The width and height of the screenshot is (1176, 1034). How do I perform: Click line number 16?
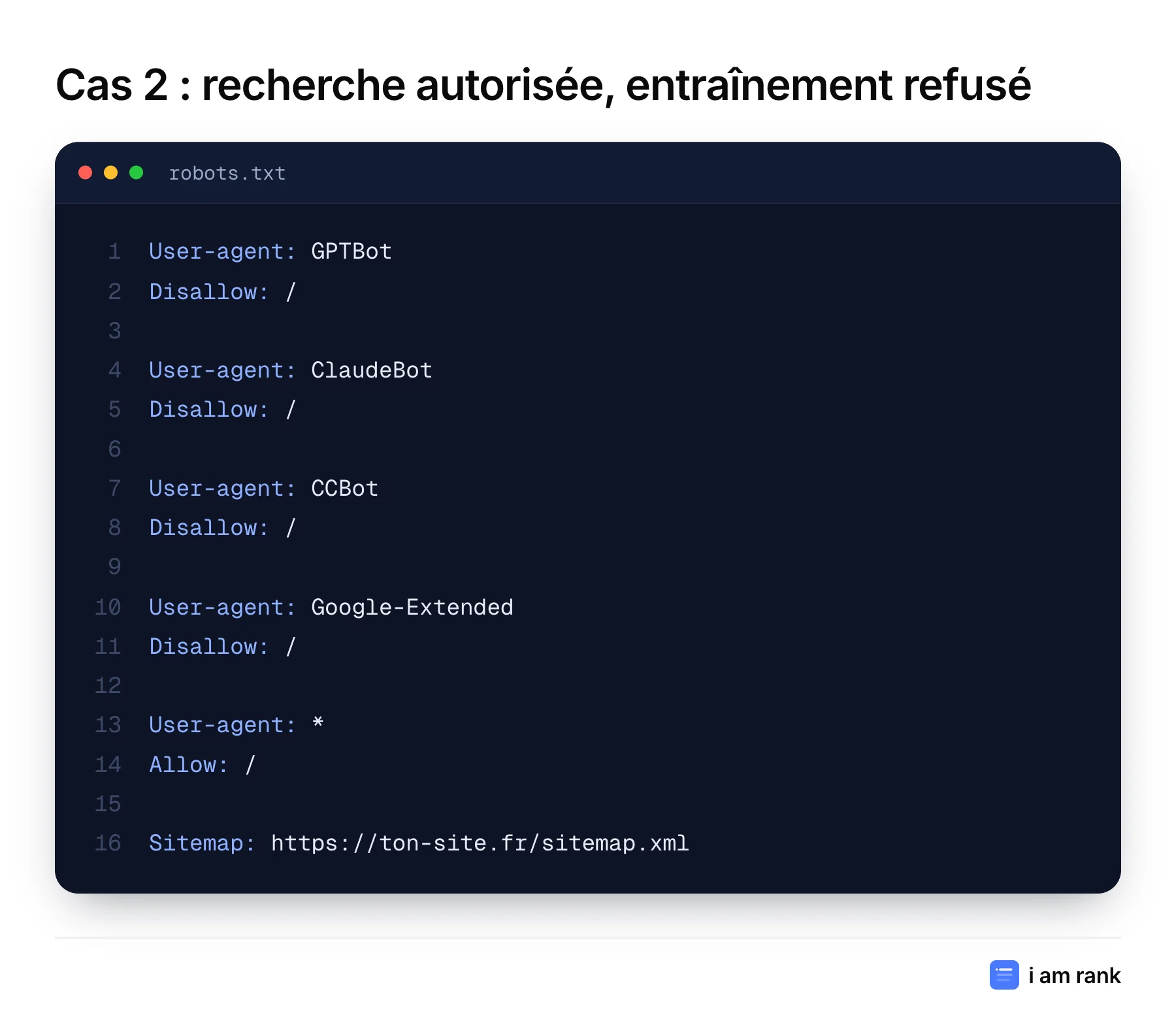(108, 843)
